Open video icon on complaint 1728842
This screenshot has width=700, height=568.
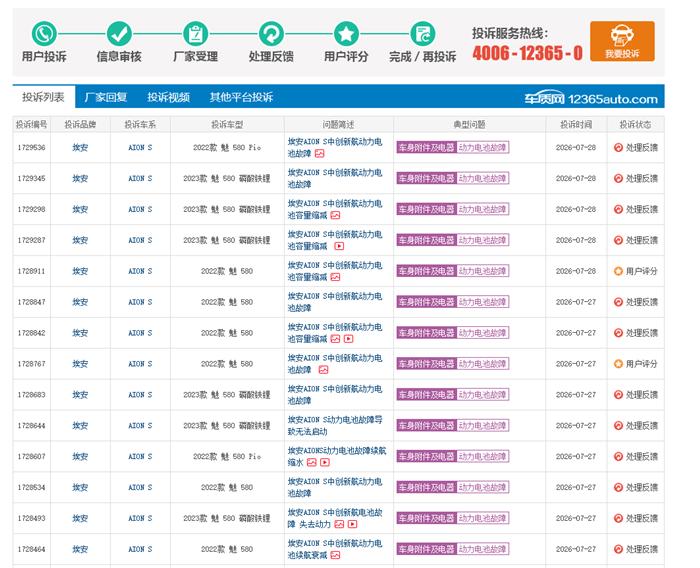tap(349, 339)
